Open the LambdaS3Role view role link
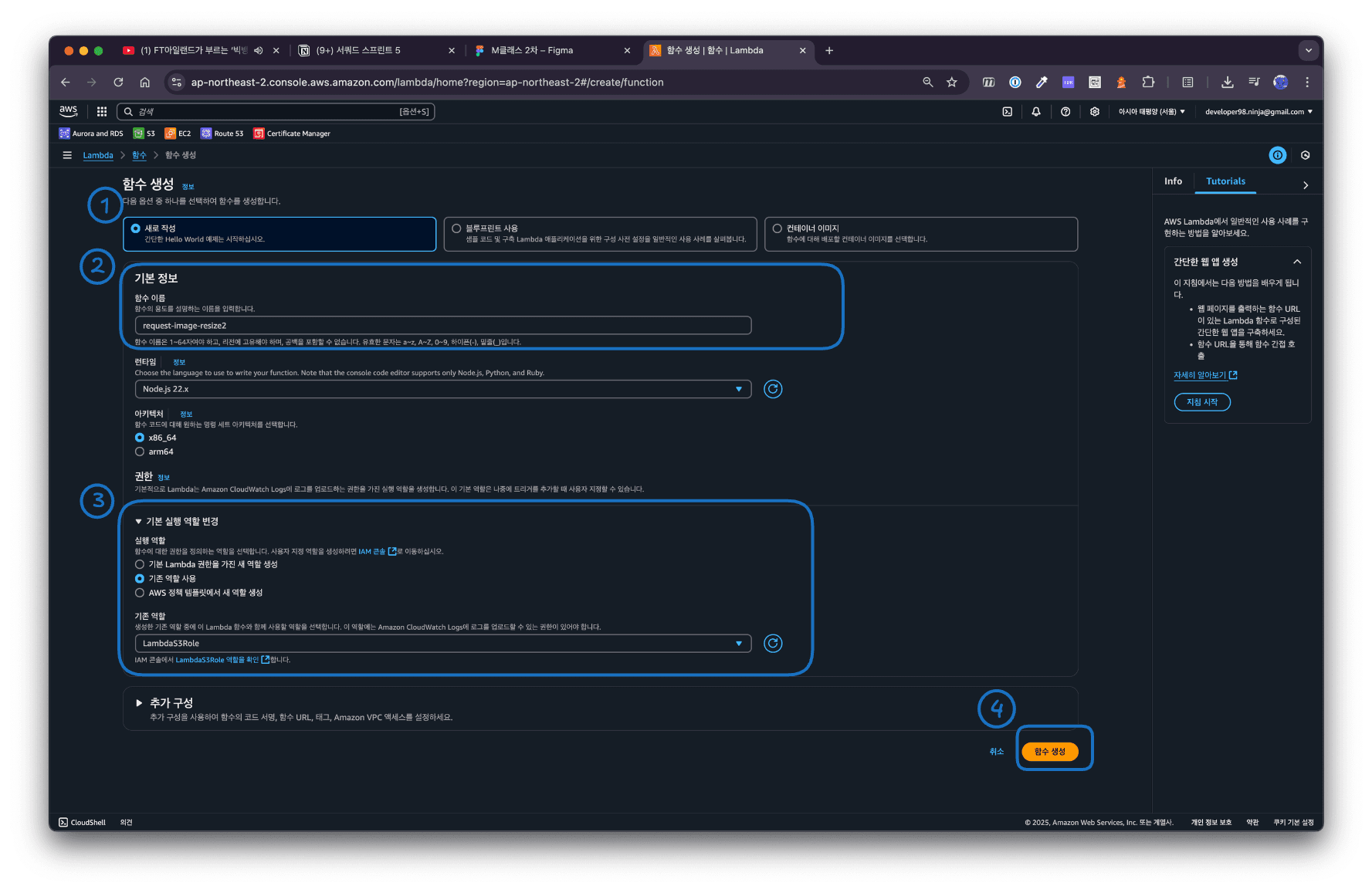This screenshot has height=893, width=1372. click(x=222, y=660)
